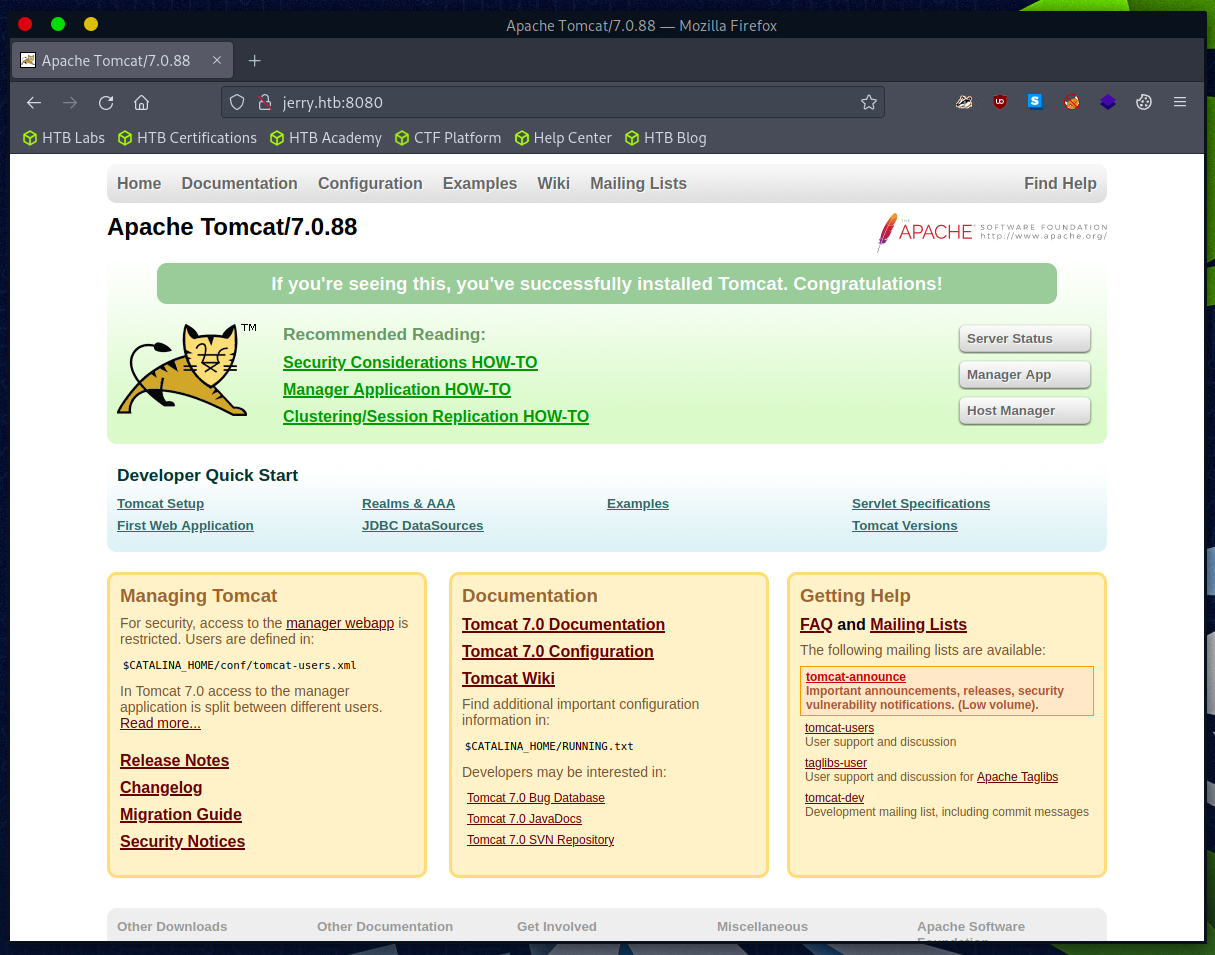Open Clustering/Session Replication HOW-TO link
1215x955 pixels.
coord(436,416)
